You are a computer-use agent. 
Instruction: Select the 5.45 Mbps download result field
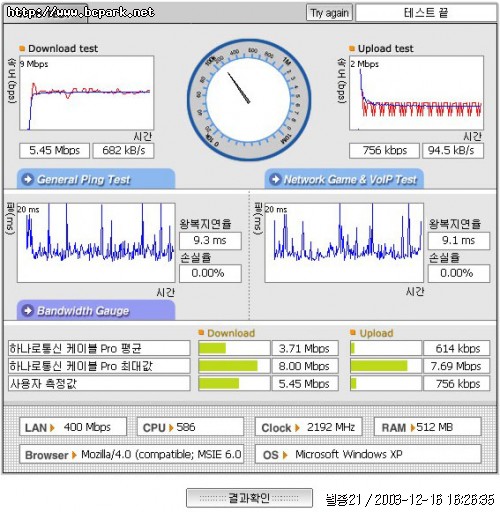coord(55,151)
